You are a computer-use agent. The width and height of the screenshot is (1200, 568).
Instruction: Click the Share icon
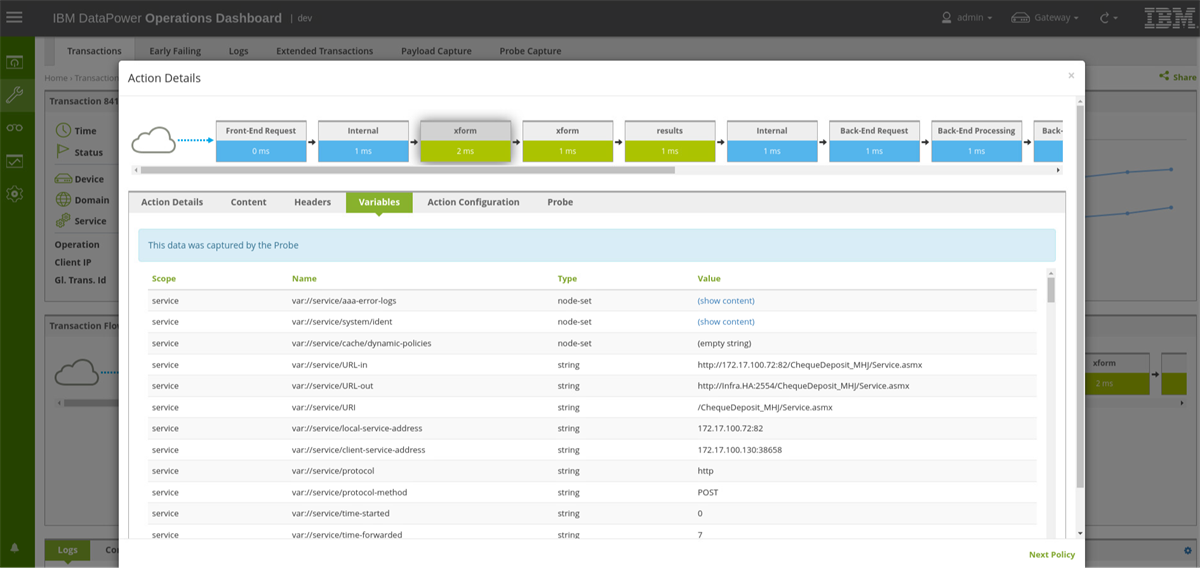(1164, 76)
